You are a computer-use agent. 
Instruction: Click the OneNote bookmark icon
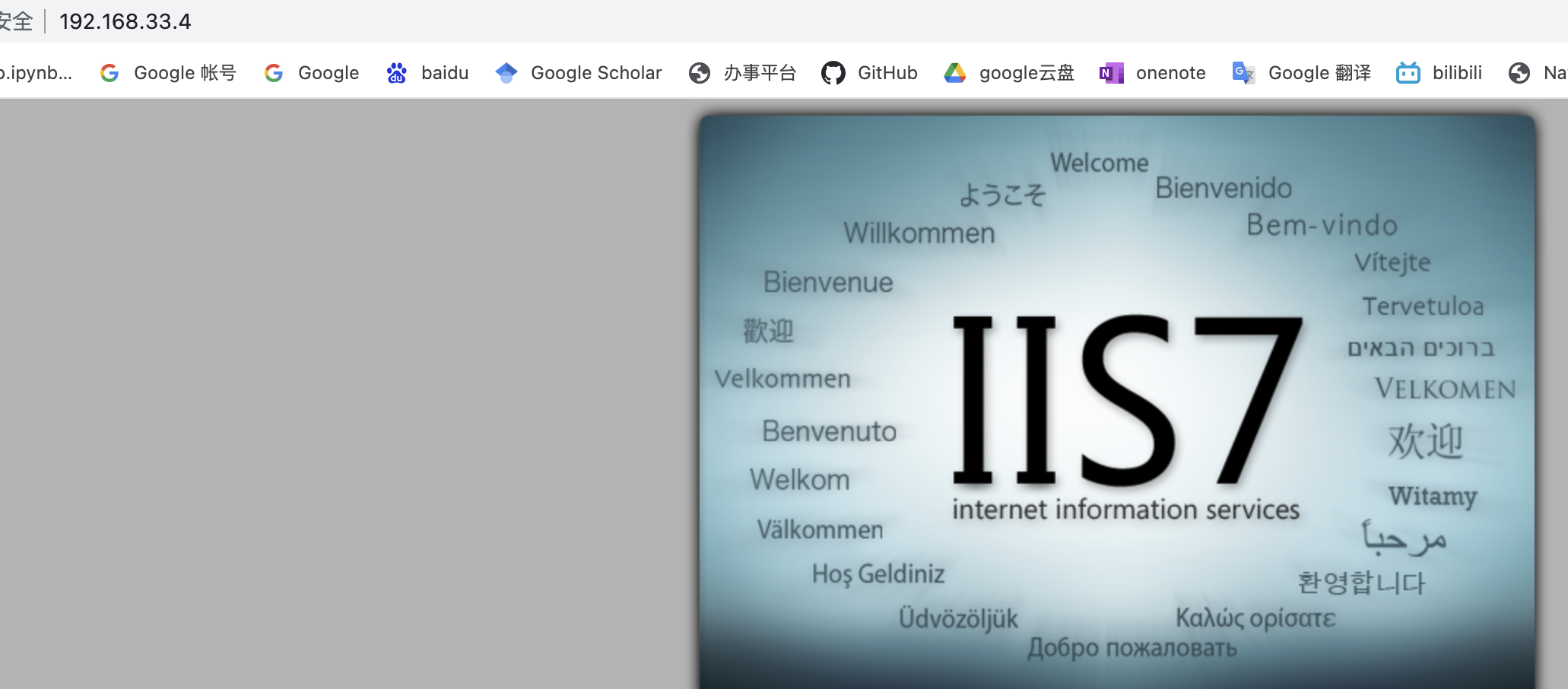(1112, 73)
